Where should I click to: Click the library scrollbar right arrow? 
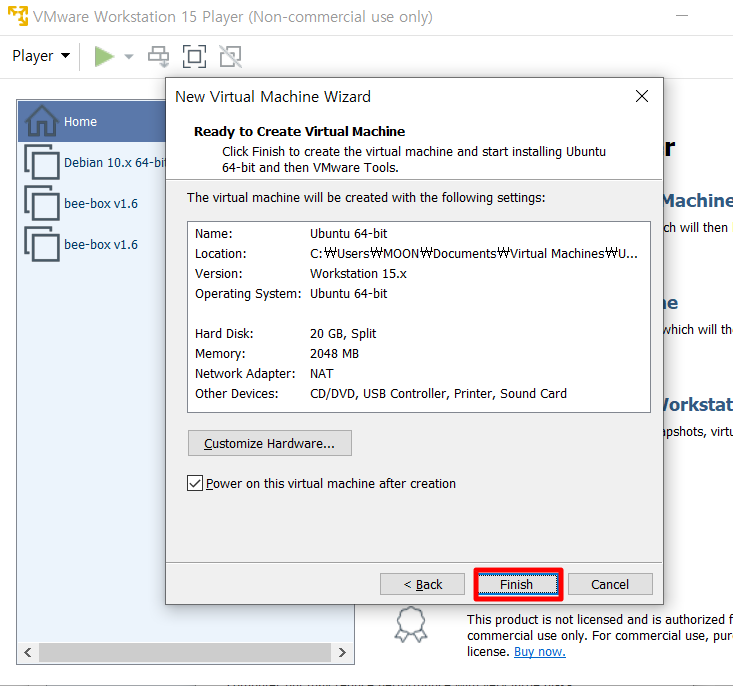pyautogui.click(x=342, y=652)
